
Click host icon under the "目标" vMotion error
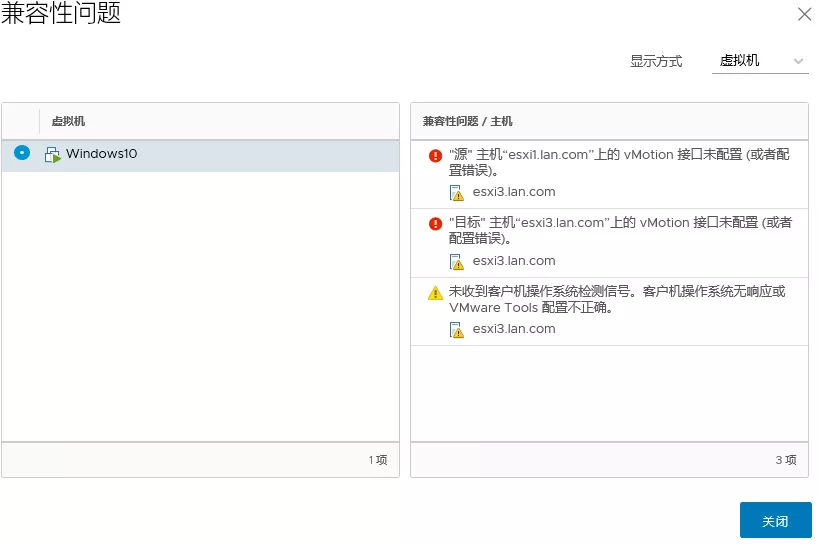(457, 262)
